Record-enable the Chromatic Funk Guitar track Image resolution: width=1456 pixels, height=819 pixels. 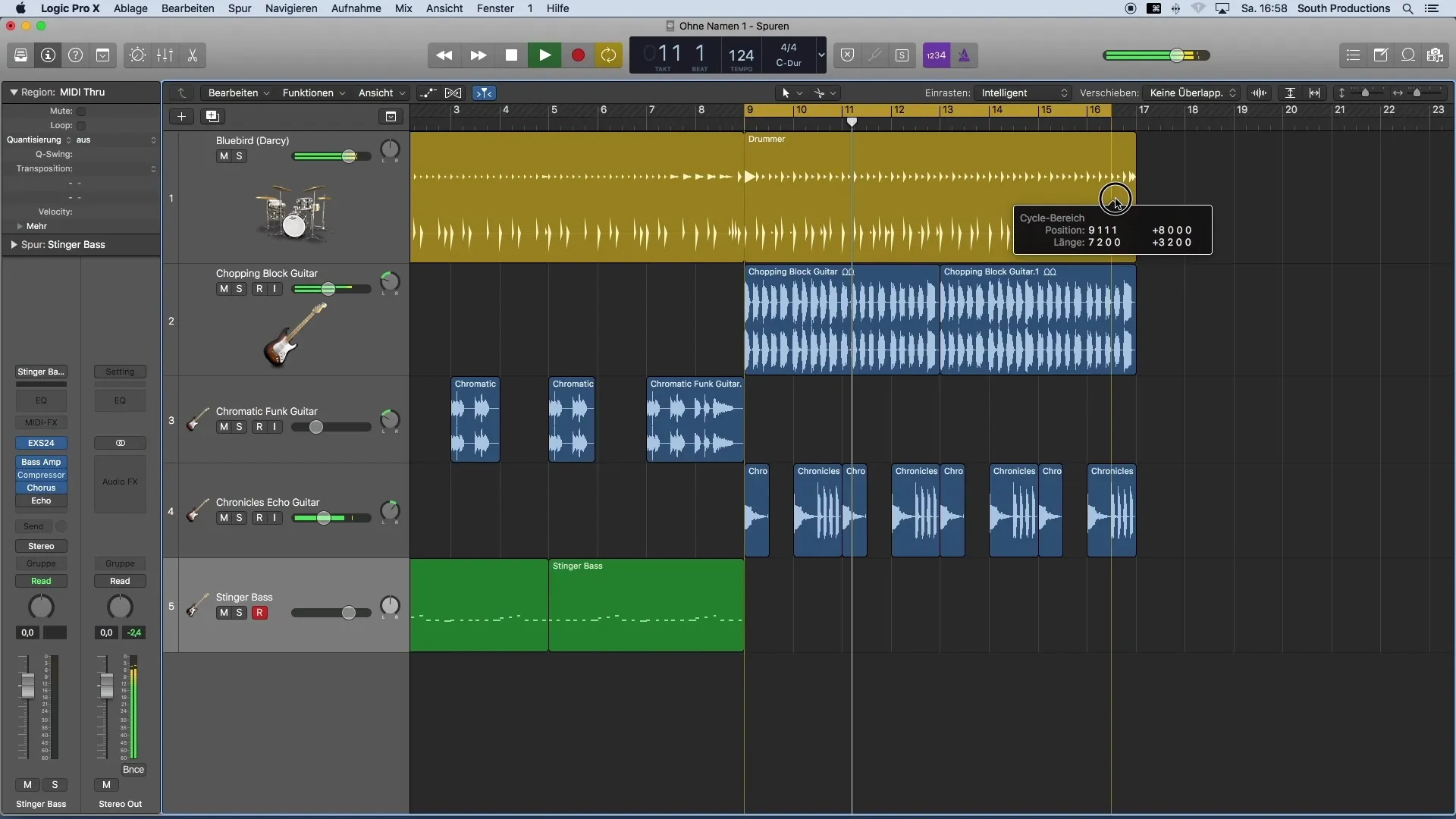point(259,427)
